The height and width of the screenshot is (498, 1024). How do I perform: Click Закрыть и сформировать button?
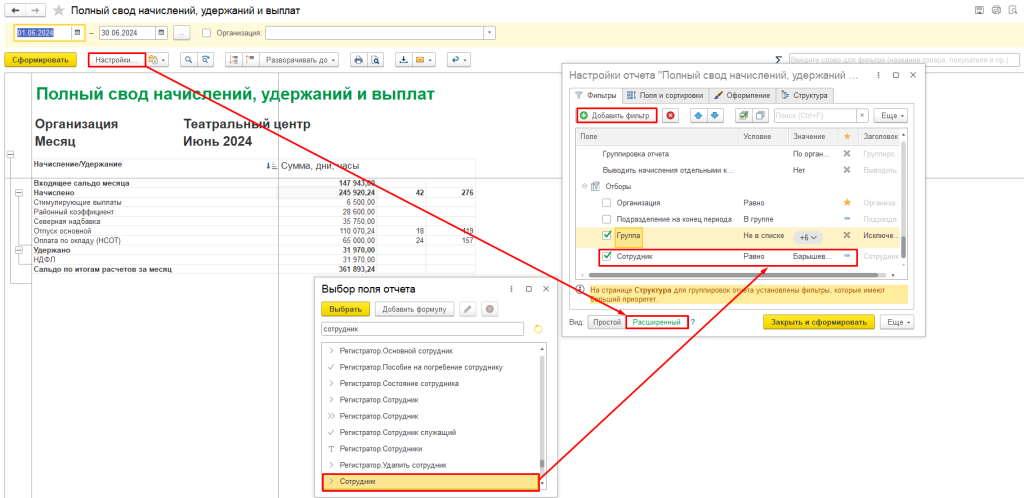818,322
